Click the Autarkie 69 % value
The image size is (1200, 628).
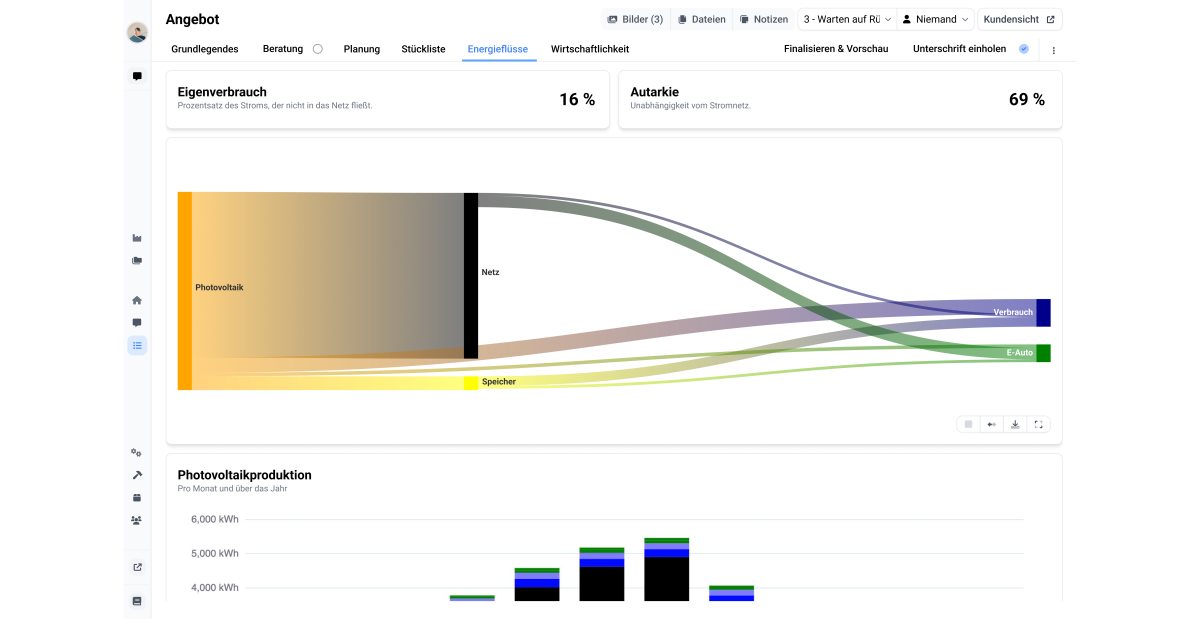point(1027,100)
